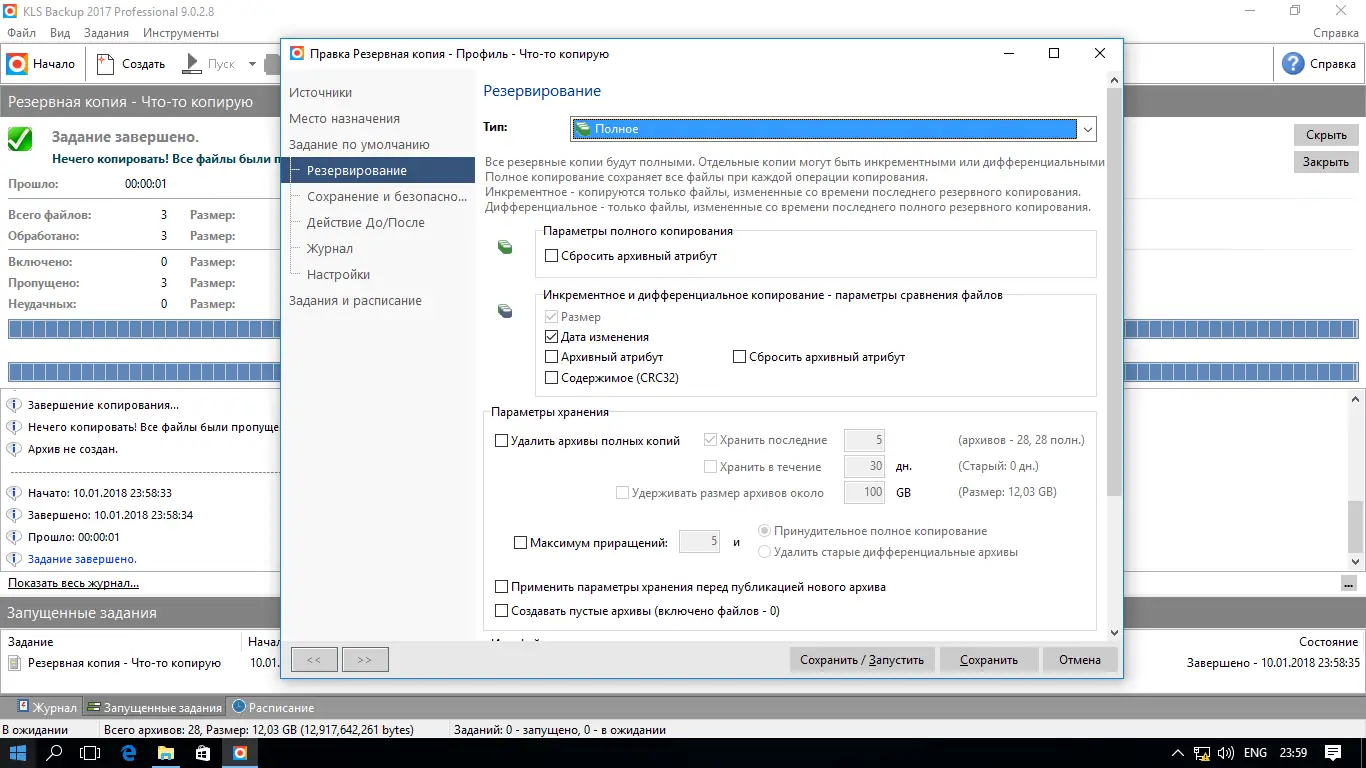This screenshot has width=1366, height=768.
Task: Open Показать весь журнал link
Action: 73,583
